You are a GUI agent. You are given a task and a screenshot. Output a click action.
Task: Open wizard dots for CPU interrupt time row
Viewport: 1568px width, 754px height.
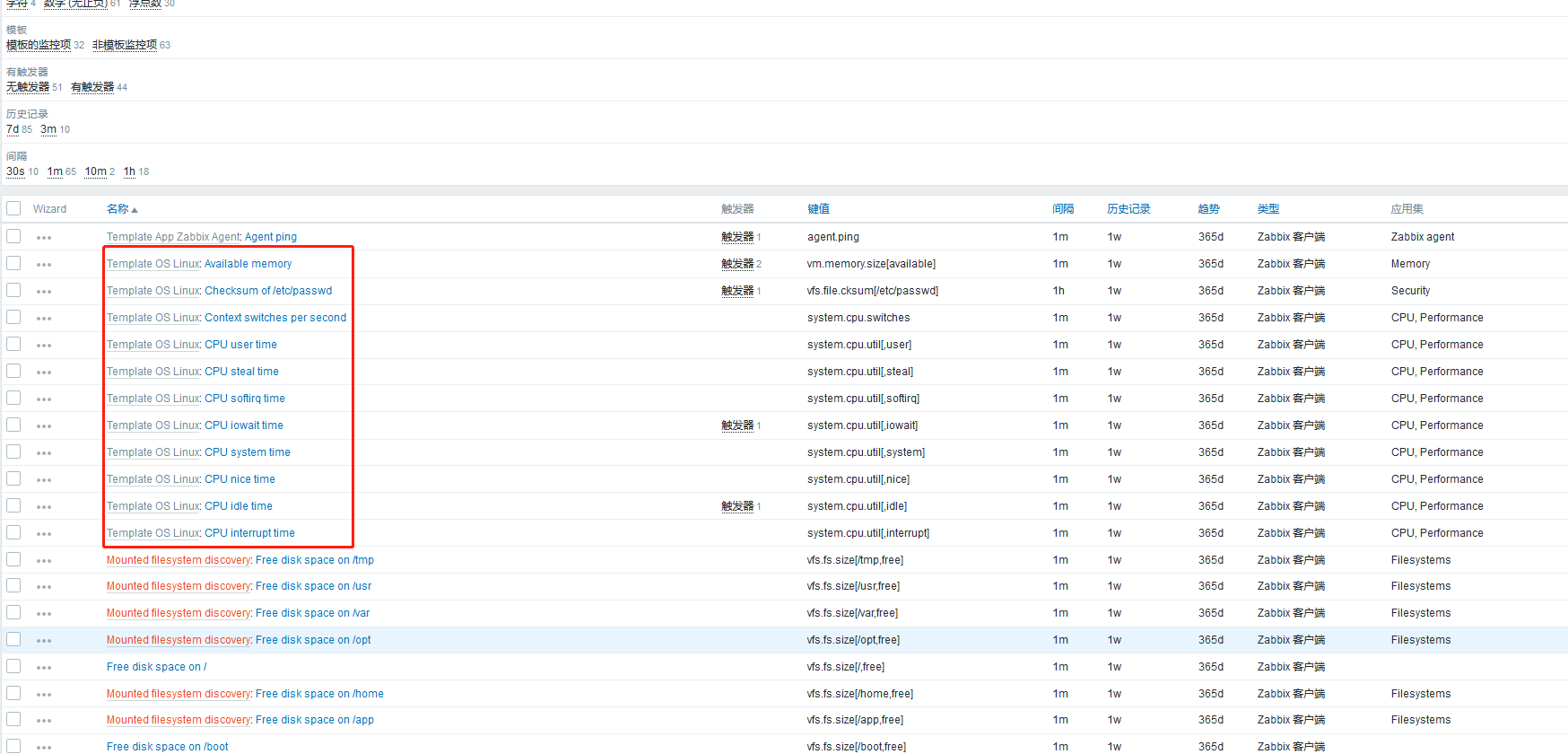point(44,534)
